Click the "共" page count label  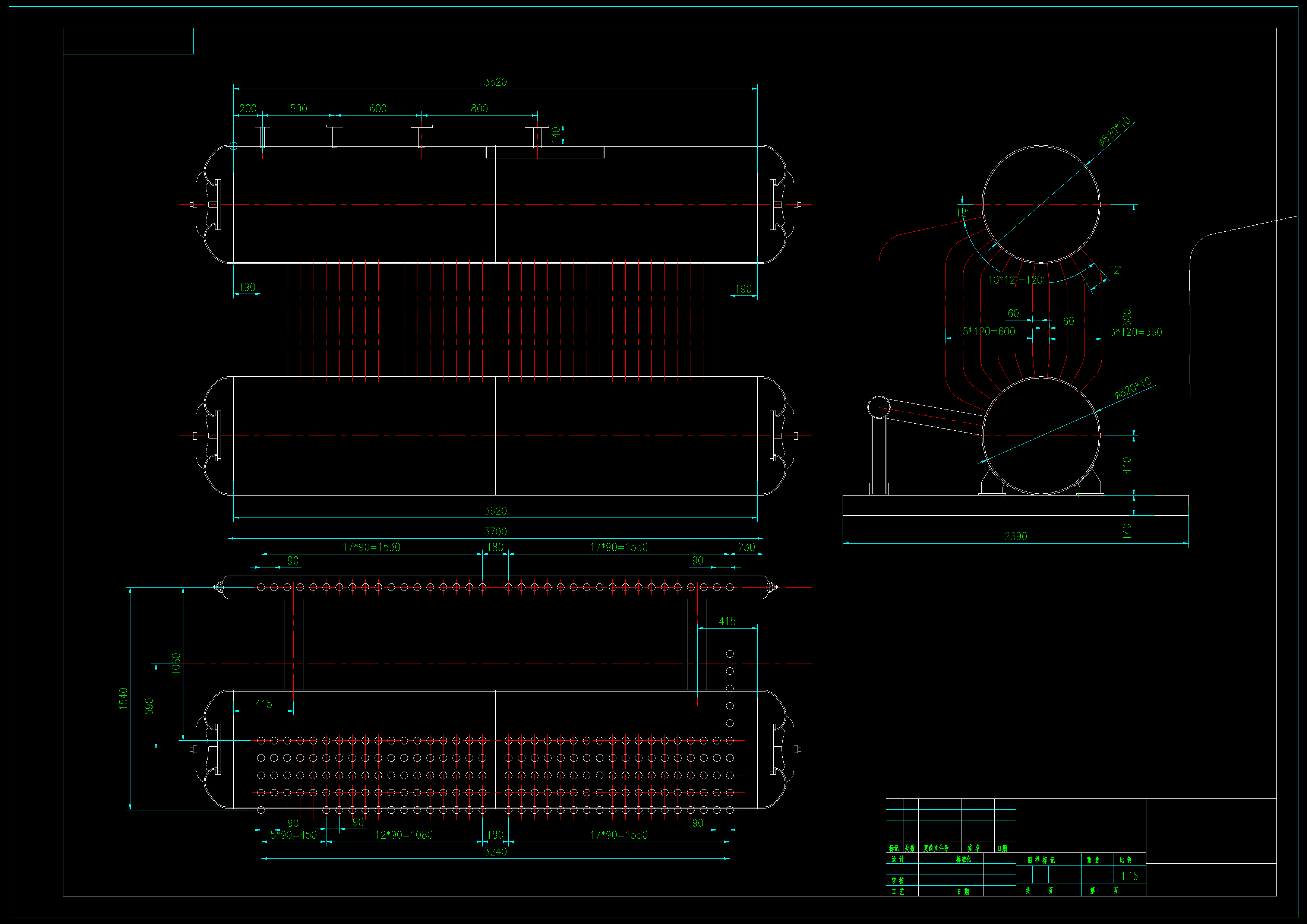click(1027, 890)
